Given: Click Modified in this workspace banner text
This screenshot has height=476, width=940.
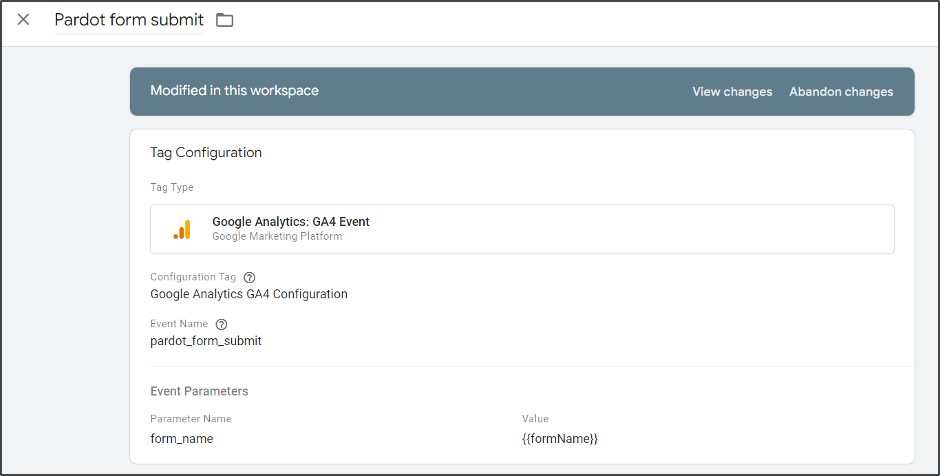Looking at the screenshot, I should (x=234, y=91).
